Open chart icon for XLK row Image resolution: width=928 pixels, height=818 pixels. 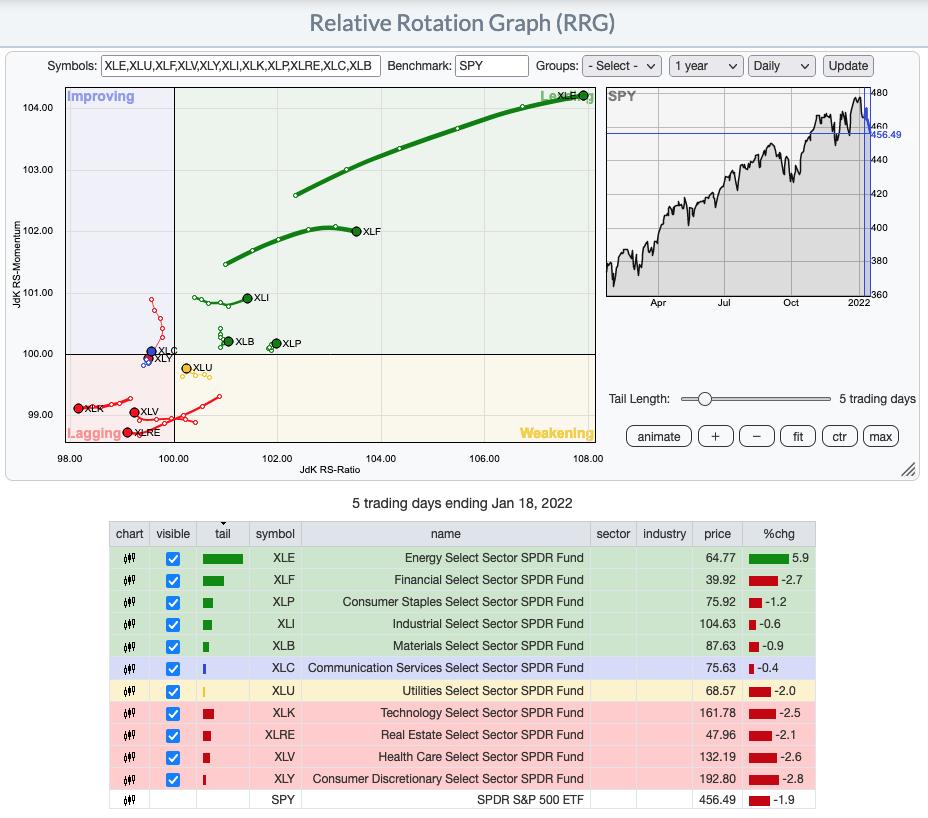[x=130, y=713]
